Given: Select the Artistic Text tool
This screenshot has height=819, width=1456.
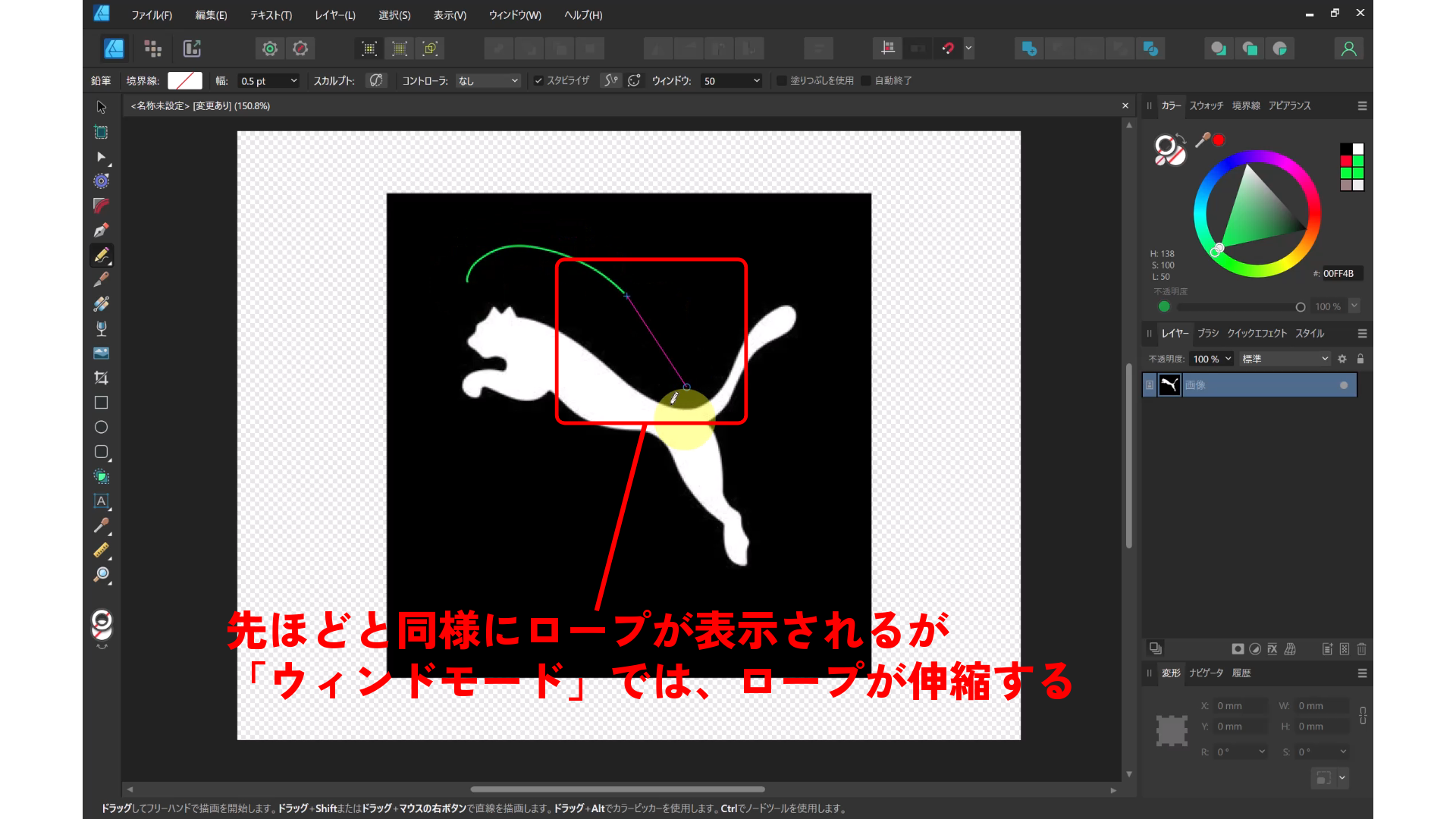Looking at the screenshot, I should pos(101,501).
